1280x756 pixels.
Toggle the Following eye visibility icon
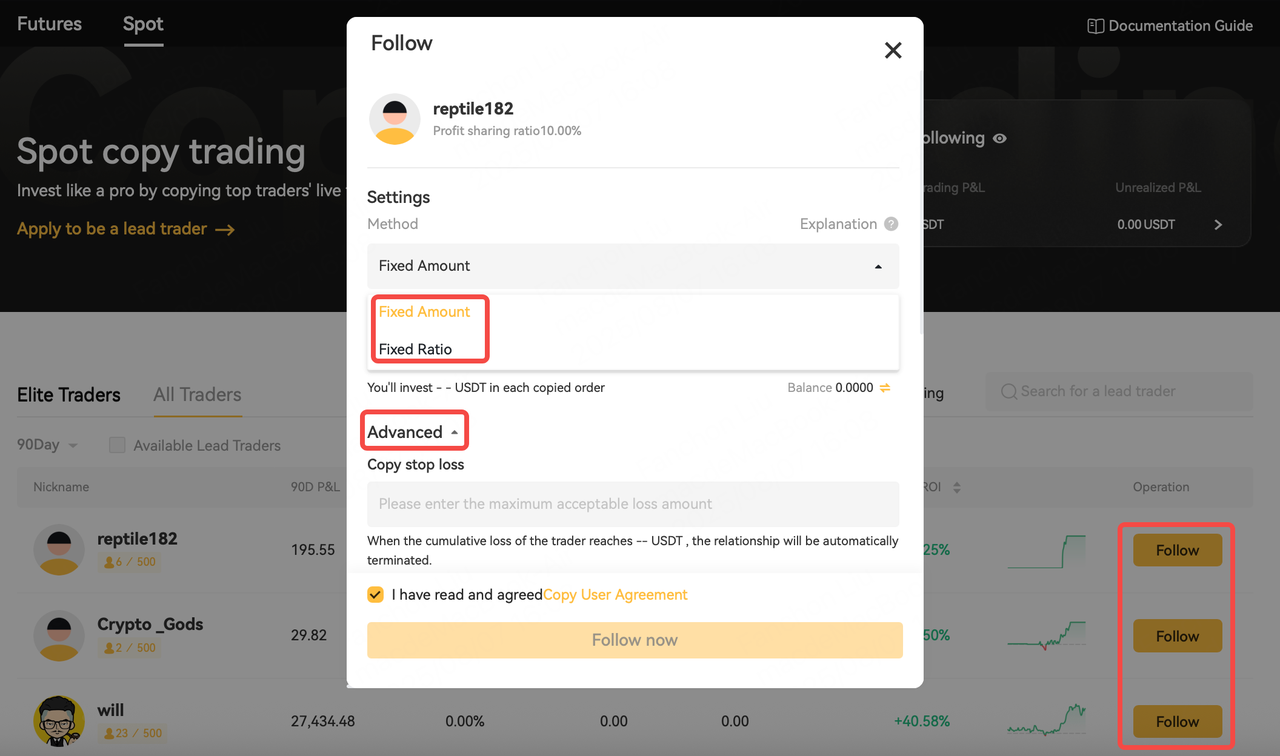[x=999, y=139]
